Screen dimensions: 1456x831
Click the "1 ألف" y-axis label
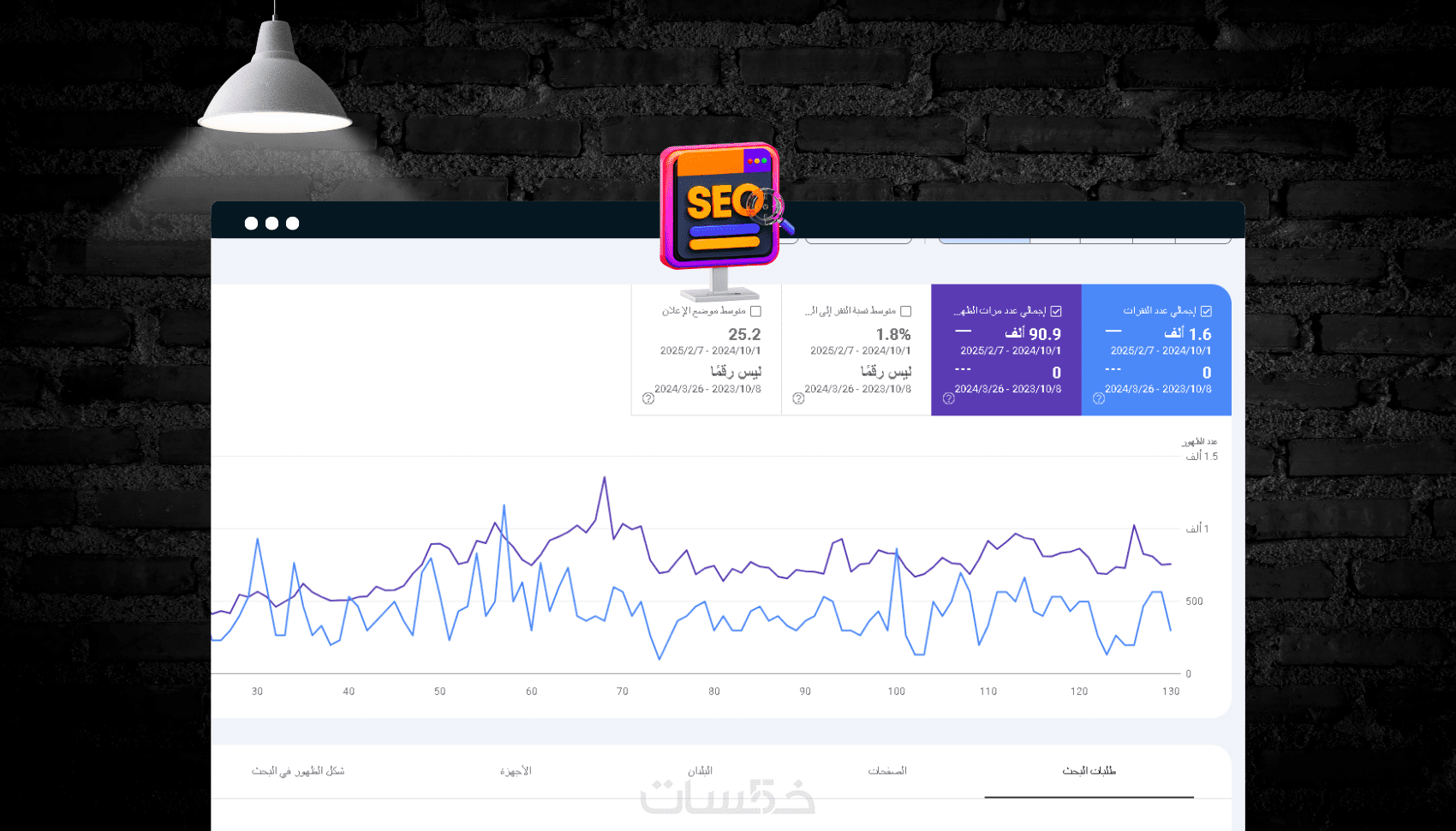coord(1197,529)
